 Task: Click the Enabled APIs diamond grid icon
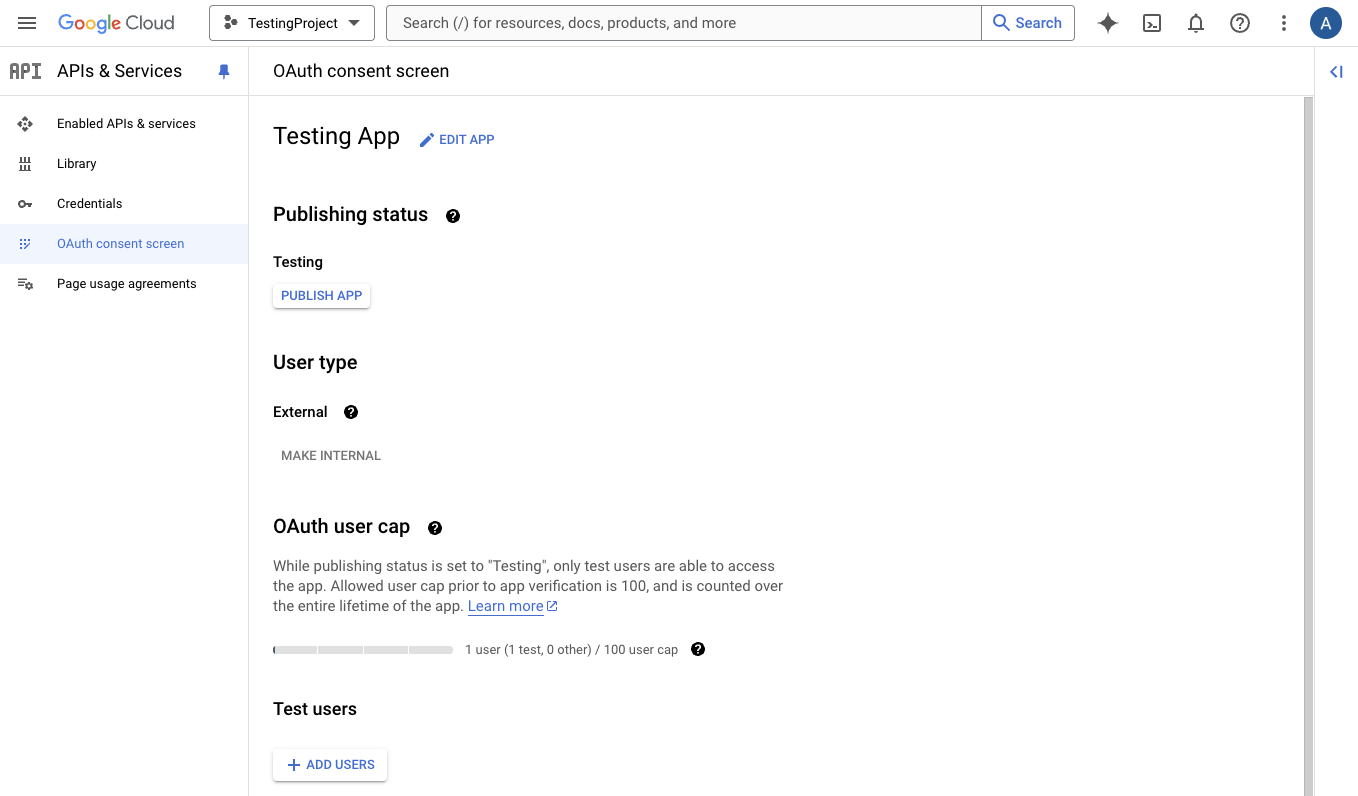pyautogui.click(x=25, y=124)
